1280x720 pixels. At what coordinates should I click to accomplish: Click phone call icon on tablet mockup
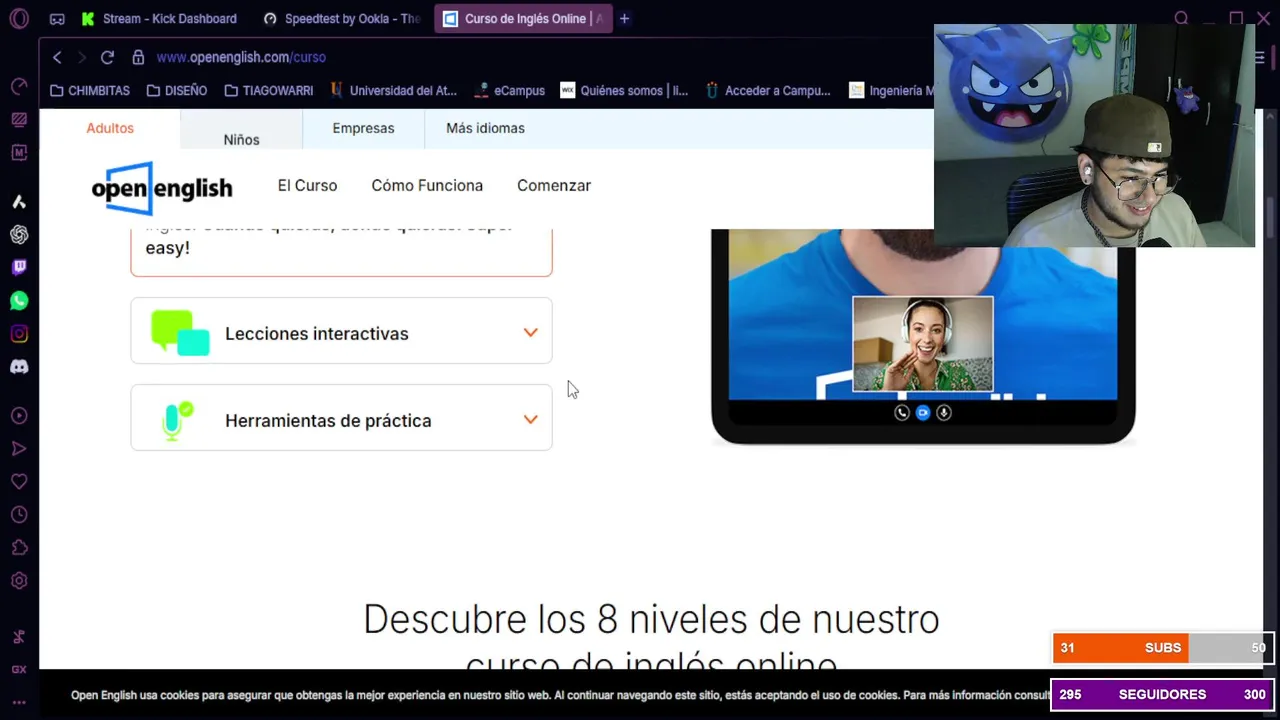(901, 413)
